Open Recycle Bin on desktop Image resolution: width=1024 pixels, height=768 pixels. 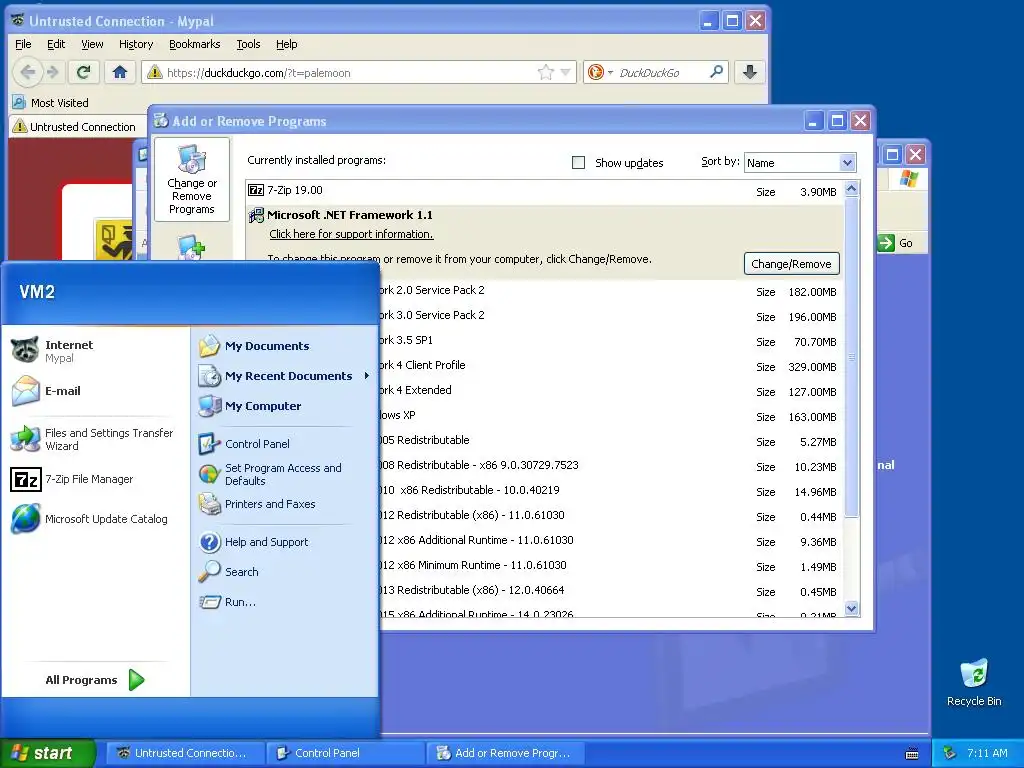click(974, 682)
